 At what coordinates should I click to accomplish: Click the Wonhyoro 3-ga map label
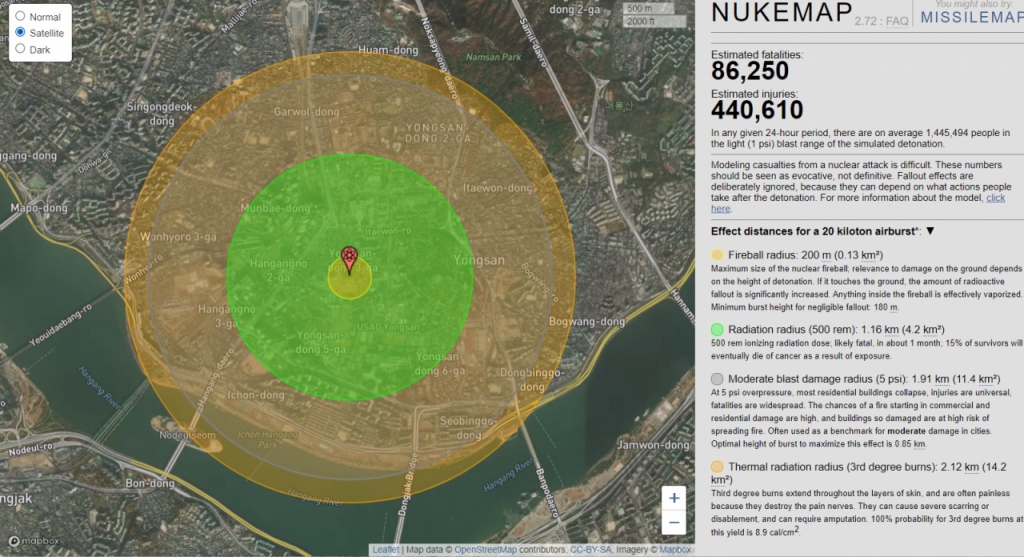click(x=178, y=237)
